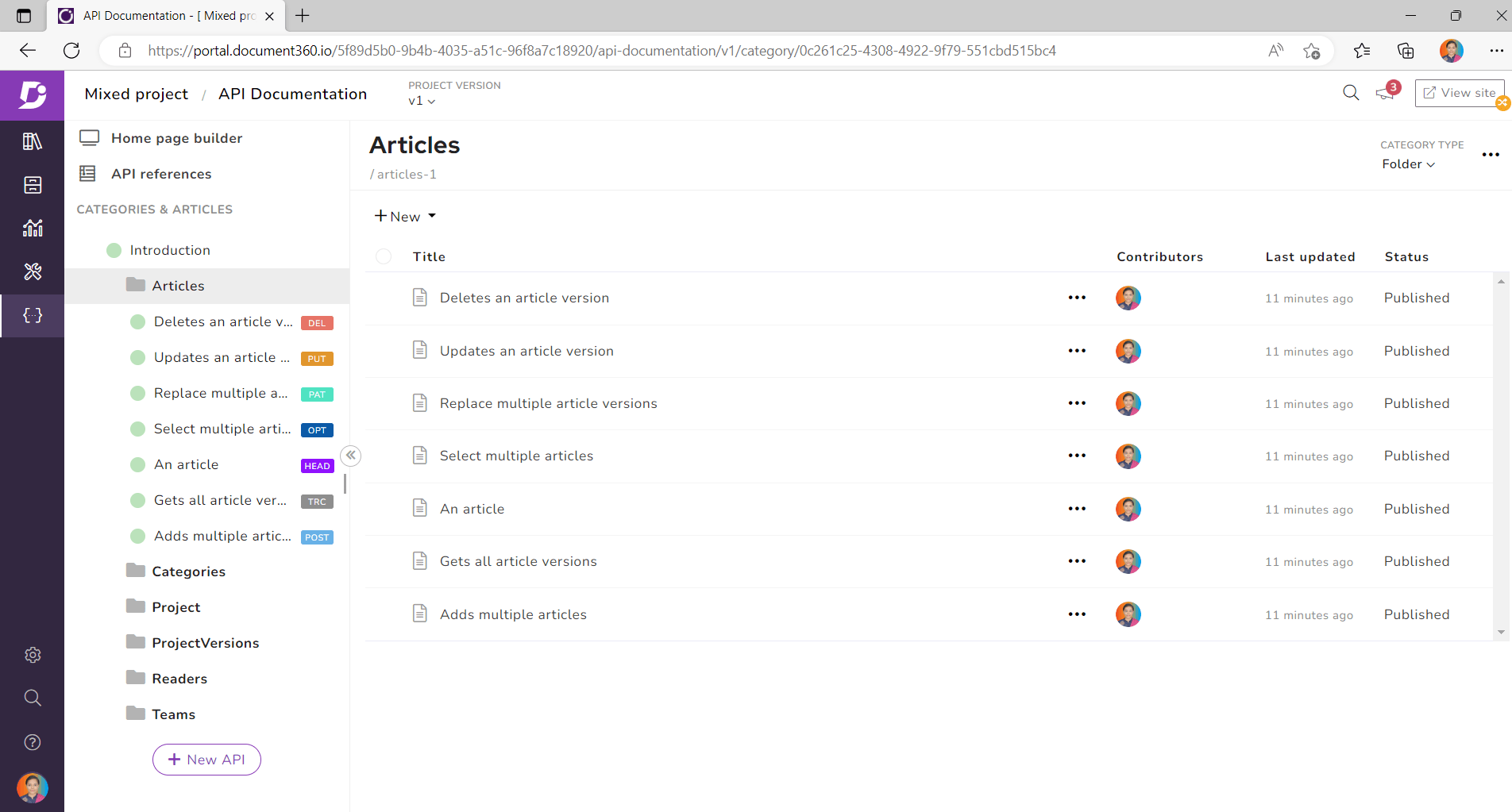
Task: Open the Category Type Folder dropdown
Action: pos(1409,164)
